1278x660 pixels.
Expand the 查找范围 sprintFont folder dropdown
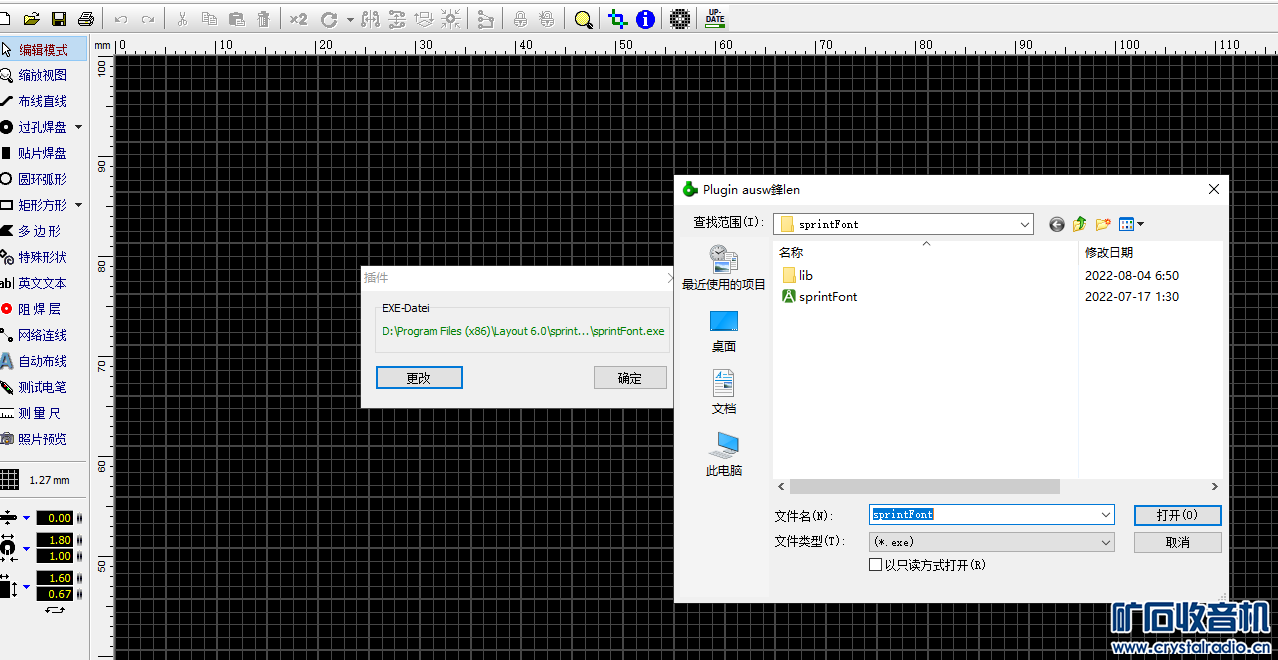(x=1024, y=225)
